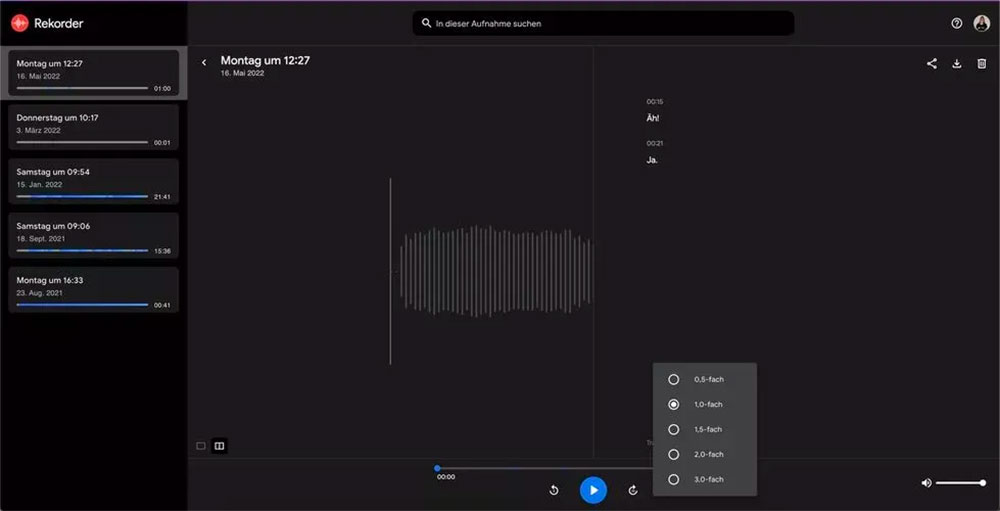Open recording Samstag um 09:06
The image size is (1000, 511).
point(94,235)
